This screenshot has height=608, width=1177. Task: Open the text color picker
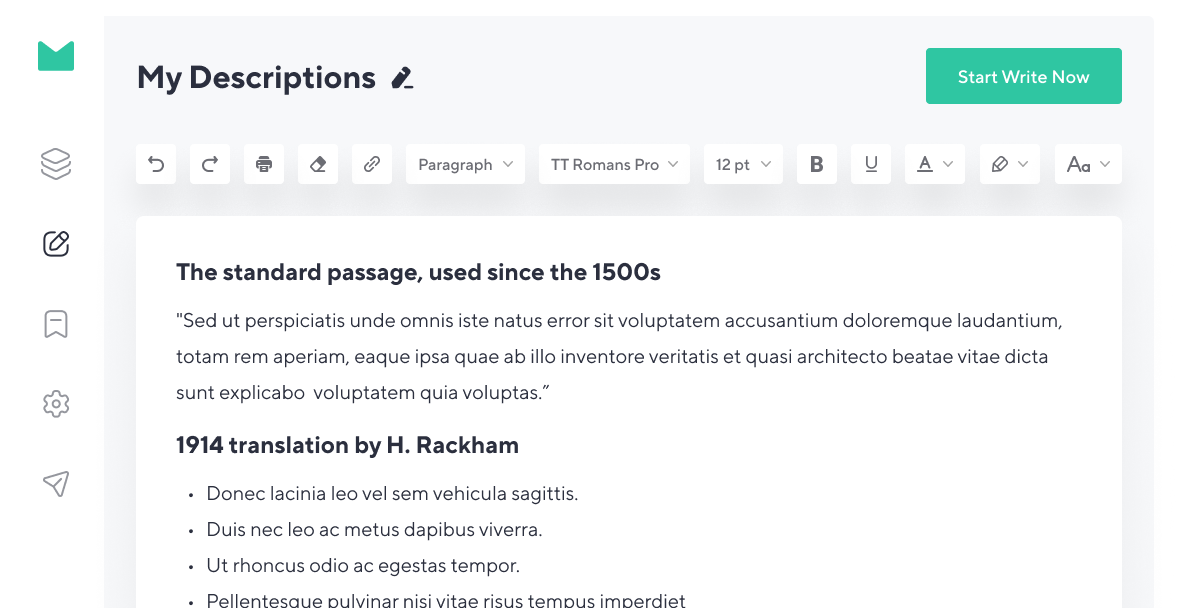coord(935,164)
